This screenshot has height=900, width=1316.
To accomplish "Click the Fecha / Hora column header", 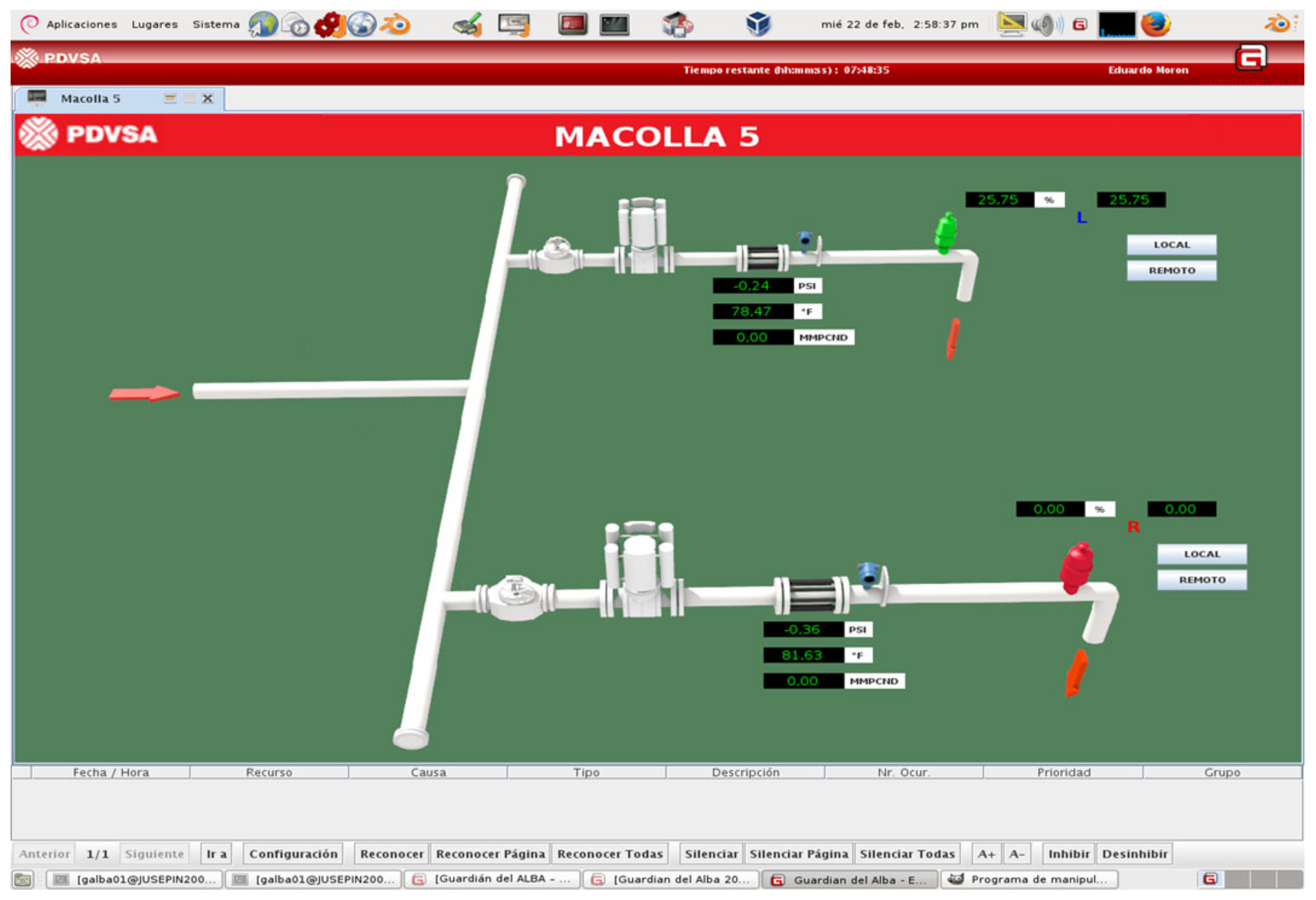I will [111, 772].
